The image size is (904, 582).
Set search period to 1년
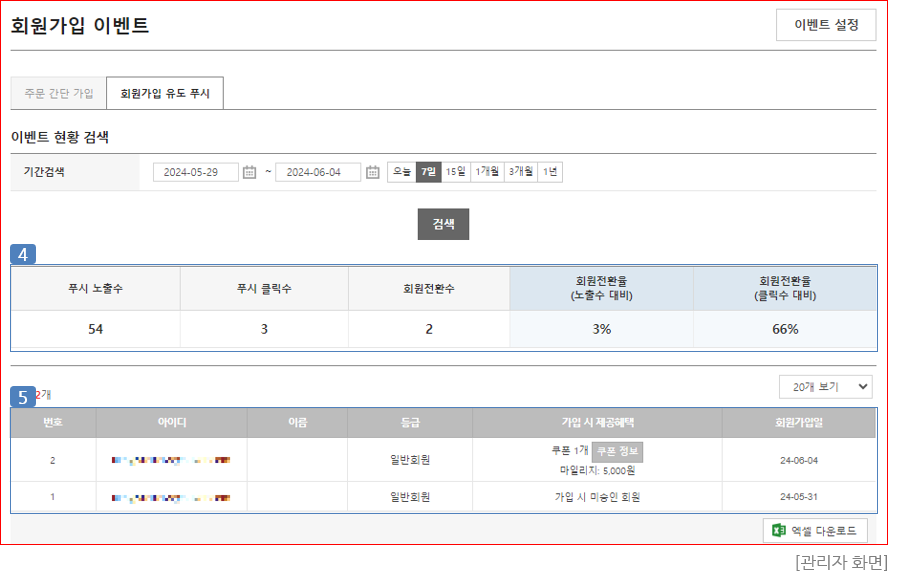[550, 172]
